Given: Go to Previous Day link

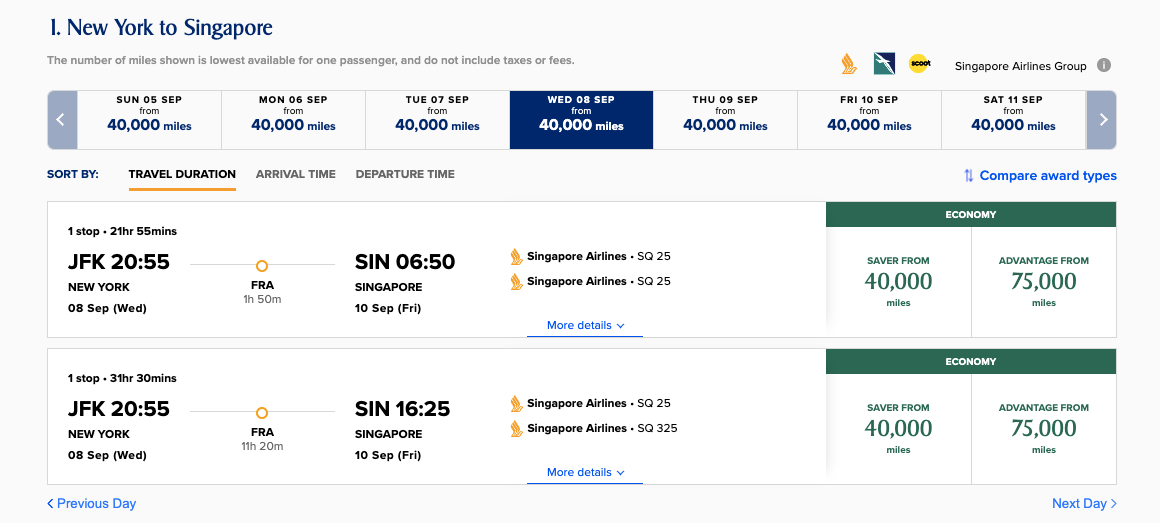Looking at the screenshot, I should coord(91,504).
